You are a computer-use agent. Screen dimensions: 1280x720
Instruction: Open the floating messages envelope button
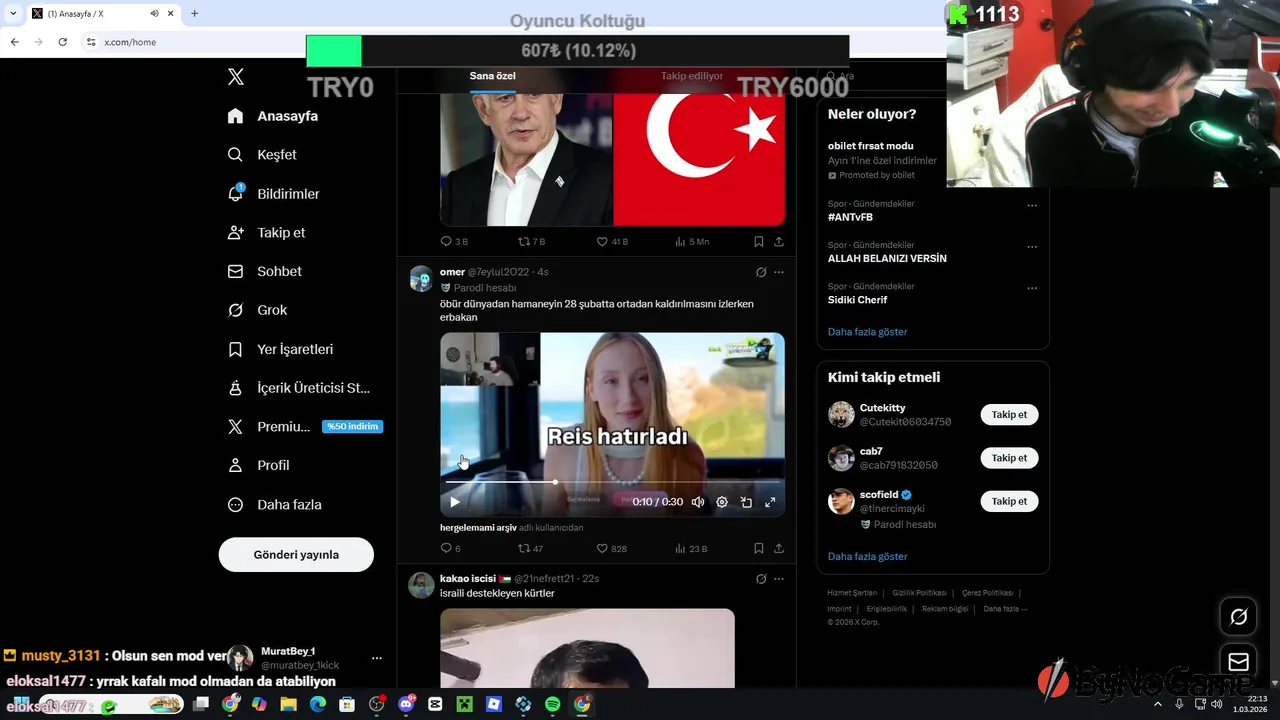pos(1238,662)
